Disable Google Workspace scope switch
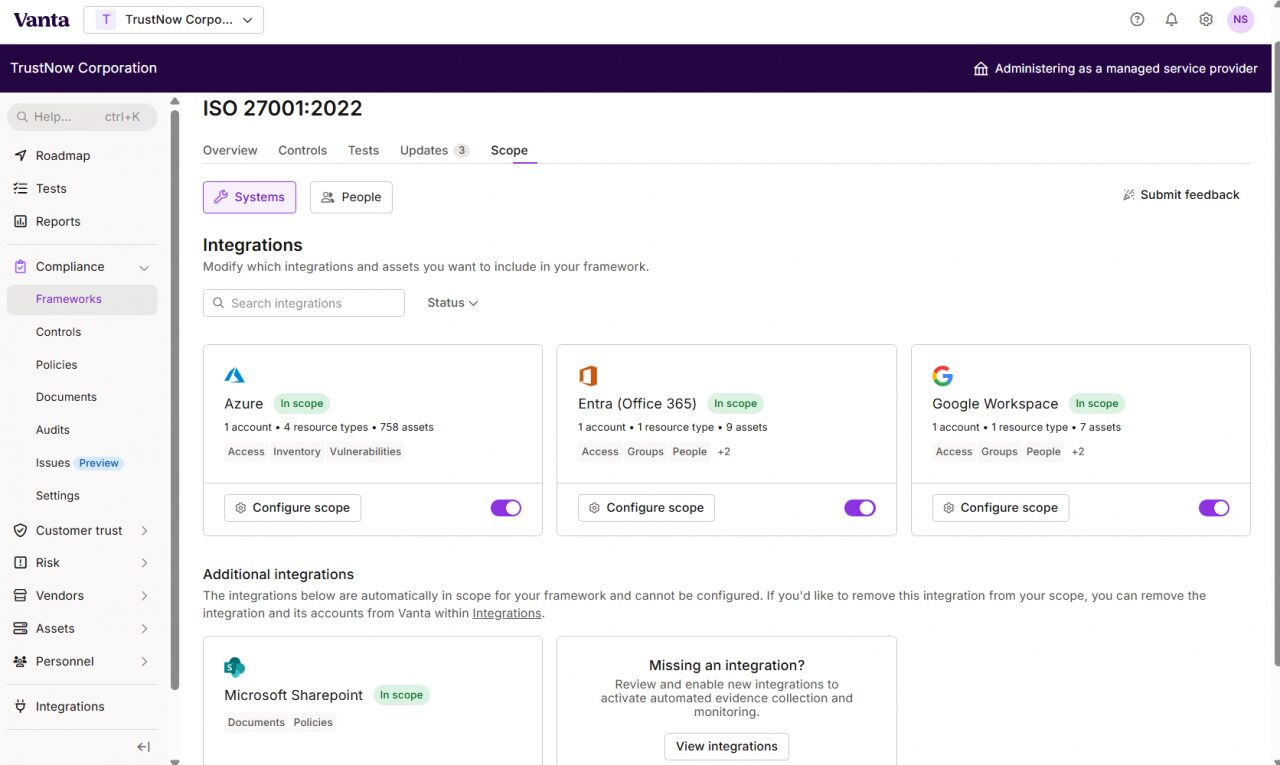This screenshot has width=1280, height=765. coord(1214,508)
